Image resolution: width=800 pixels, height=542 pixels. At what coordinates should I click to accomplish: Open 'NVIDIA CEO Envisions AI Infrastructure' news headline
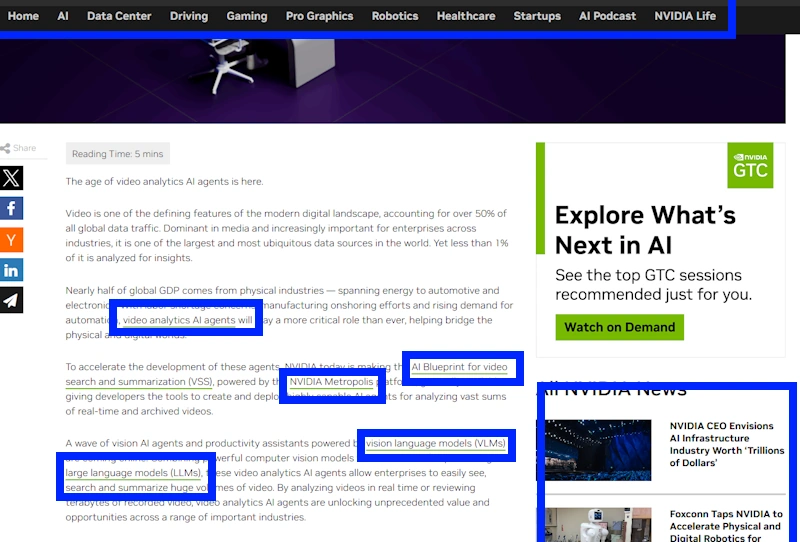[727, 444]
